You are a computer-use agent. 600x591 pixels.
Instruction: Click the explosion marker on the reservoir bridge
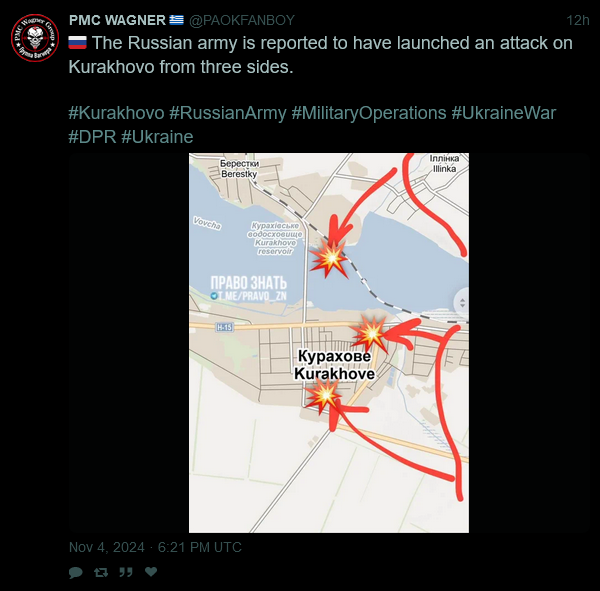329,258
